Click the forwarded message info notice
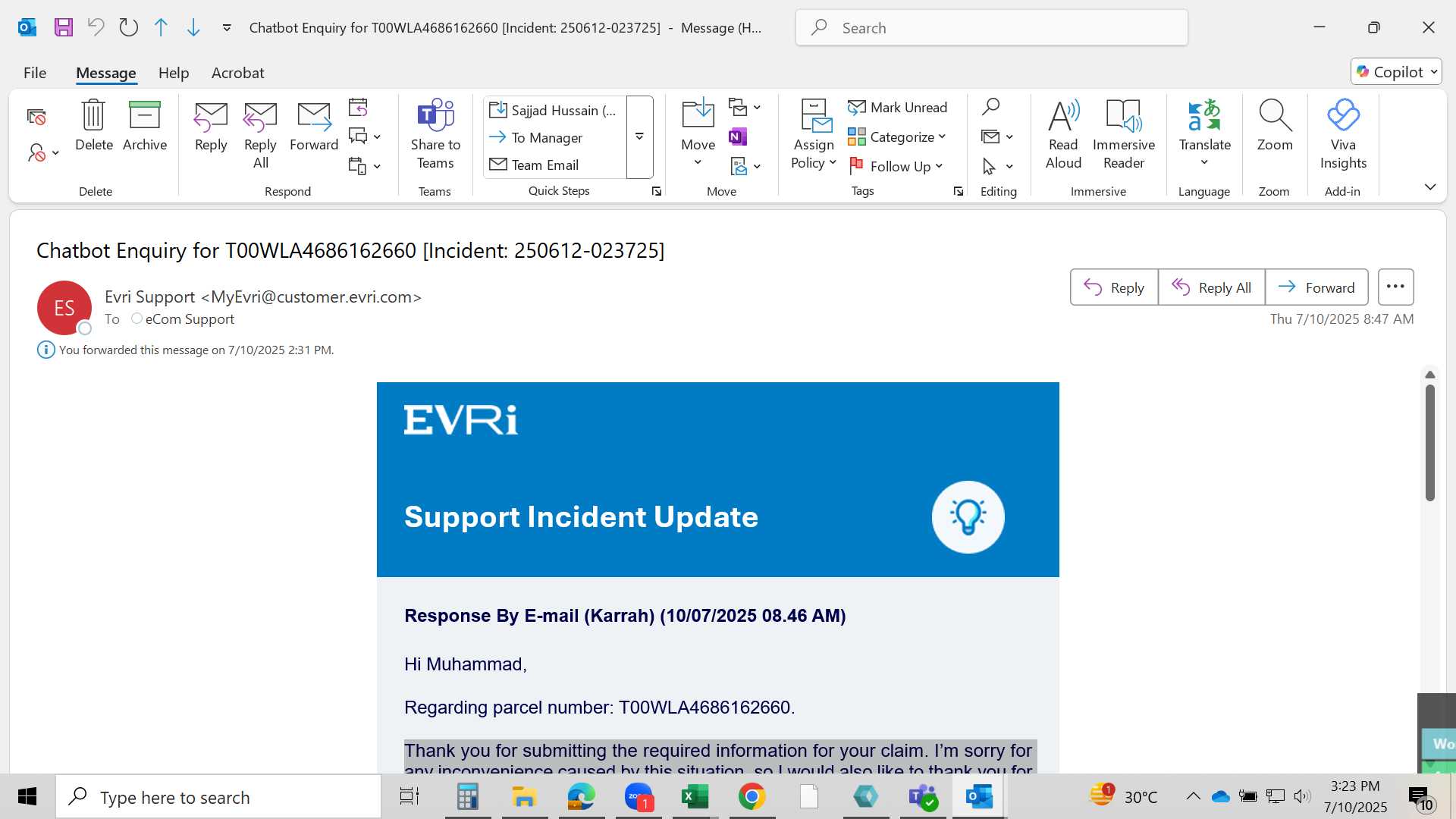The height and width of the screenshot is (819, 1456). tap(186, 350)
